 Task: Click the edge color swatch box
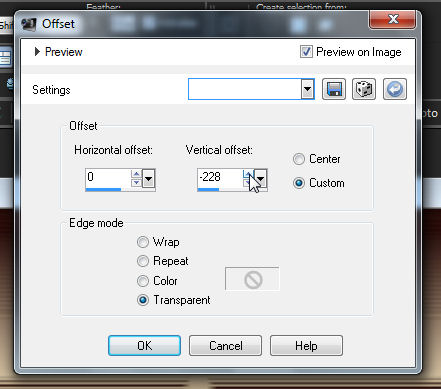[x=252, y=279]
